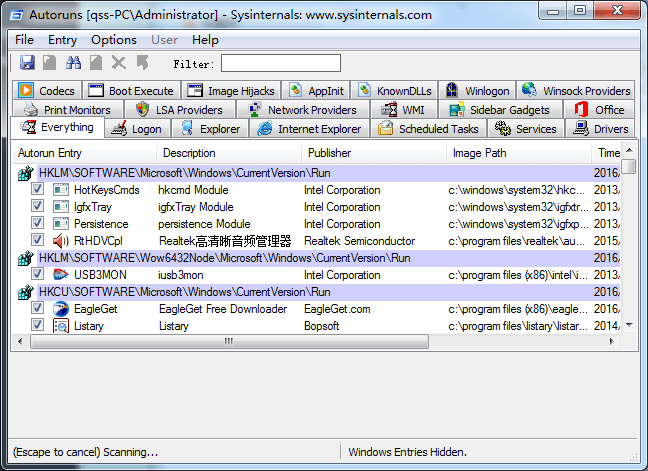Toggle the Listary autorun checkbox
Image resolution: width=648 pixels, height=471 pixels.
(37, 325)
